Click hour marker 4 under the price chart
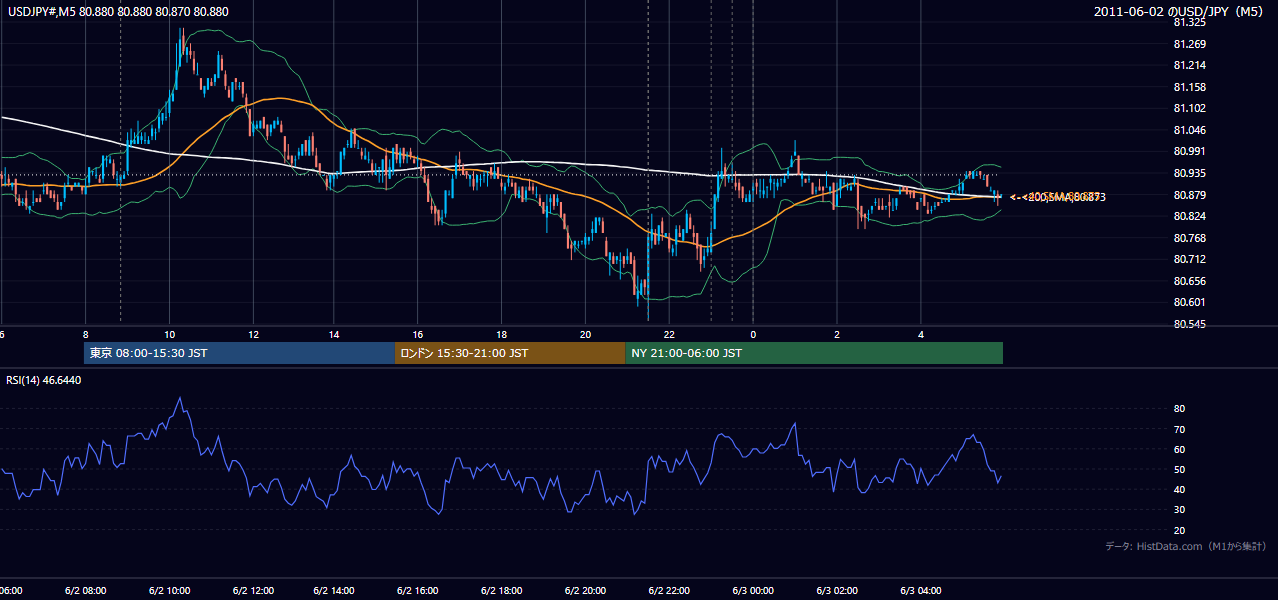The image size is (1278, 600). 920,334
